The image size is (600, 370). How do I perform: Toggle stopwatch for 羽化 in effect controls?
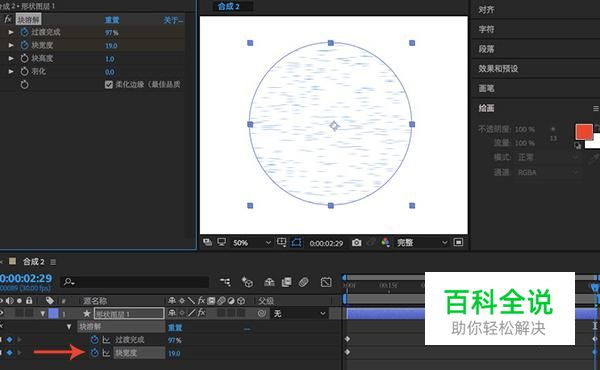24,71
